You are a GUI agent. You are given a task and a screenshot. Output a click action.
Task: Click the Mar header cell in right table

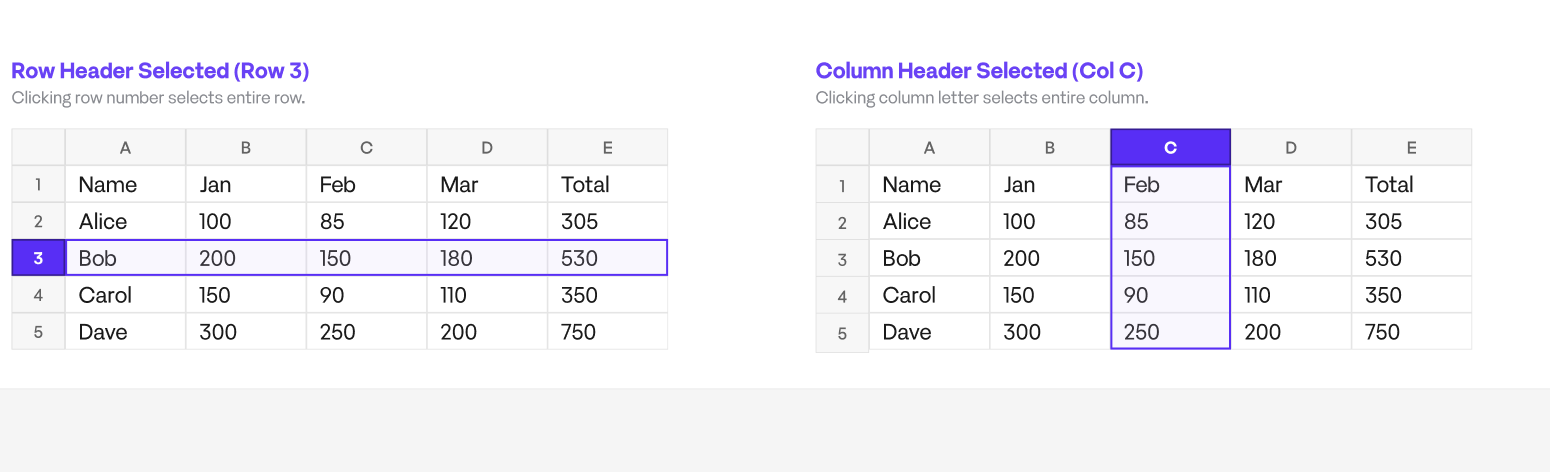(x=1291, y=184)
